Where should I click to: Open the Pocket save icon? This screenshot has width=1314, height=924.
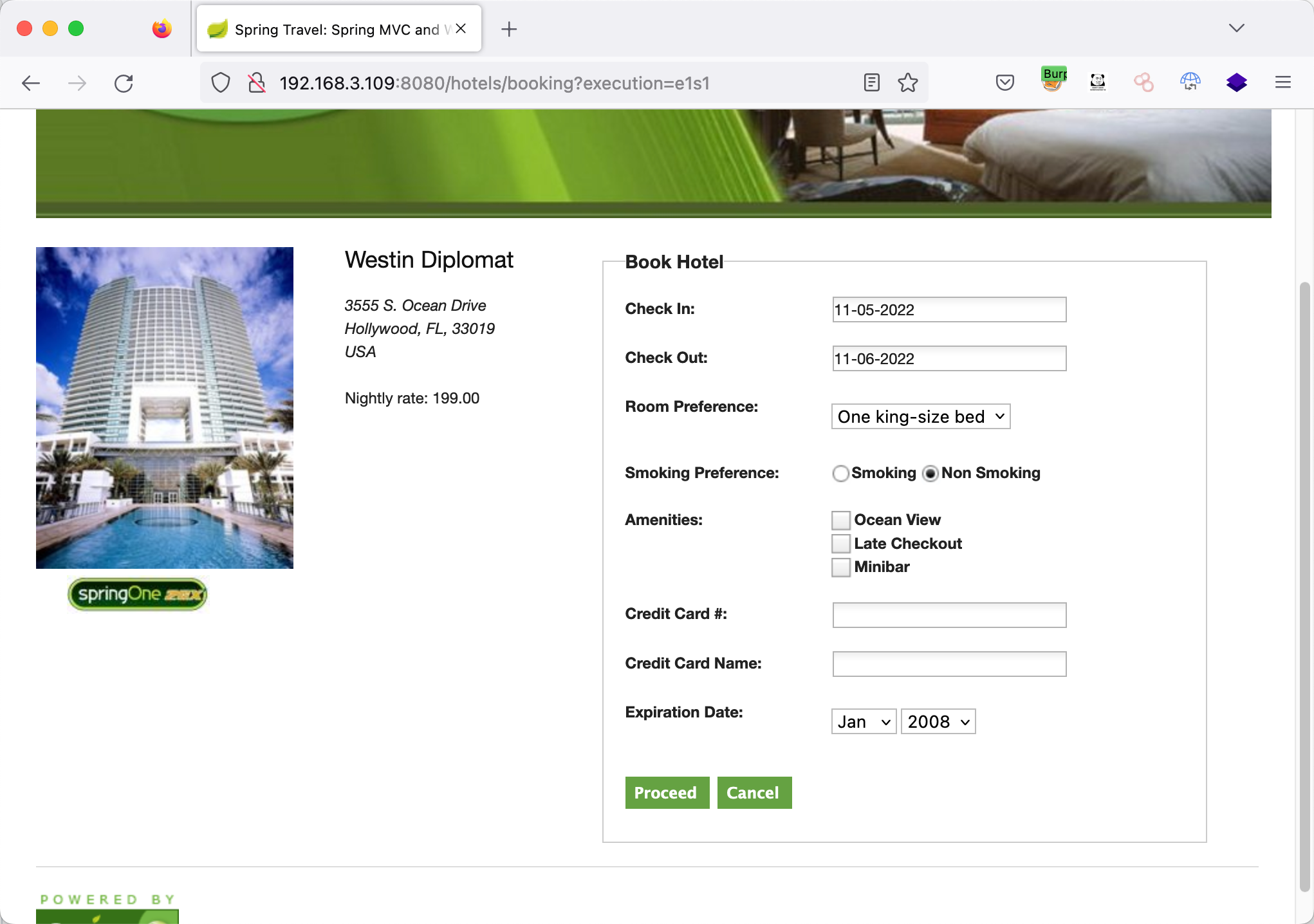click(1004, 83)
